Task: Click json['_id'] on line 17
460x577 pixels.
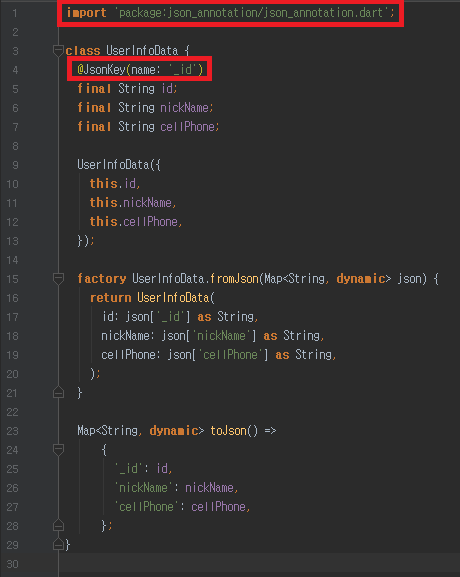Action: click(x=158, y=317)
